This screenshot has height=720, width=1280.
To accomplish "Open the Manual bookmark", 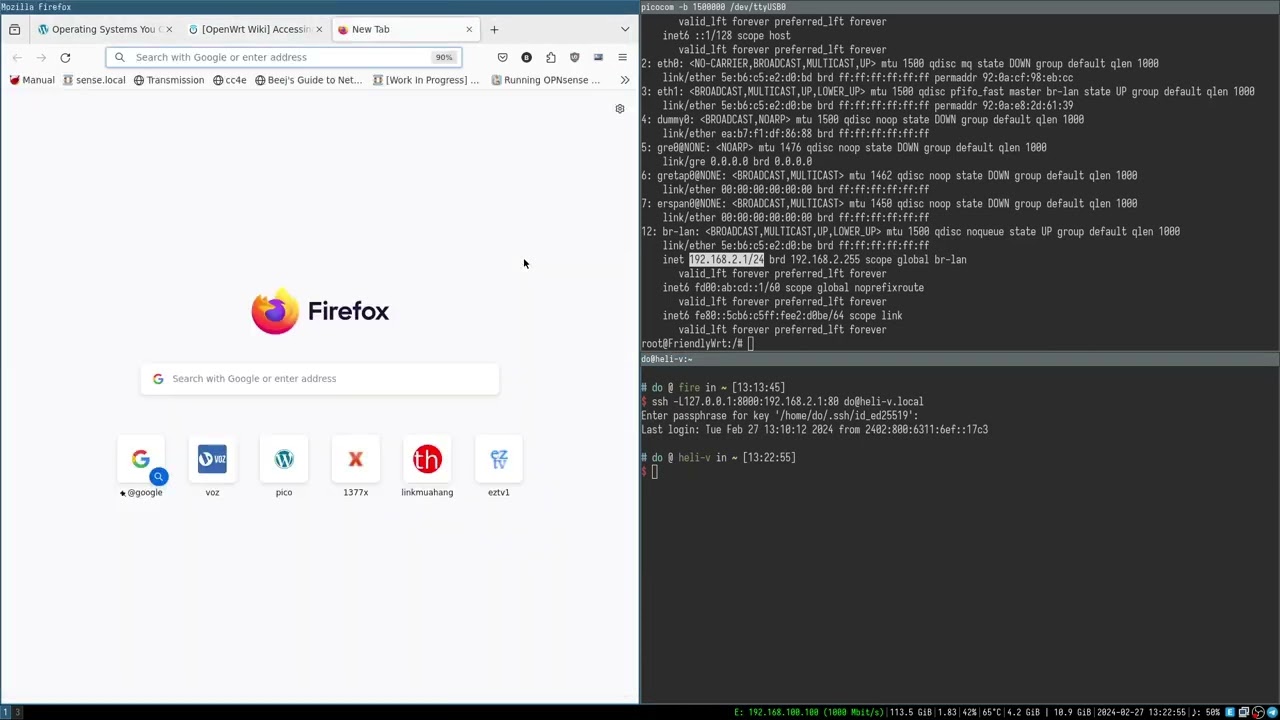I will [32, 80].
